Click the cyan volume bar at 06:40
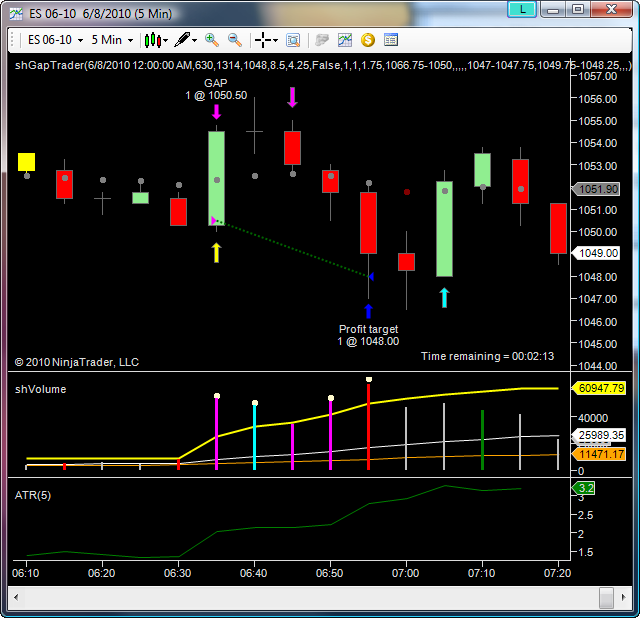Screen dimensions: 640x618 pos(254,437)
